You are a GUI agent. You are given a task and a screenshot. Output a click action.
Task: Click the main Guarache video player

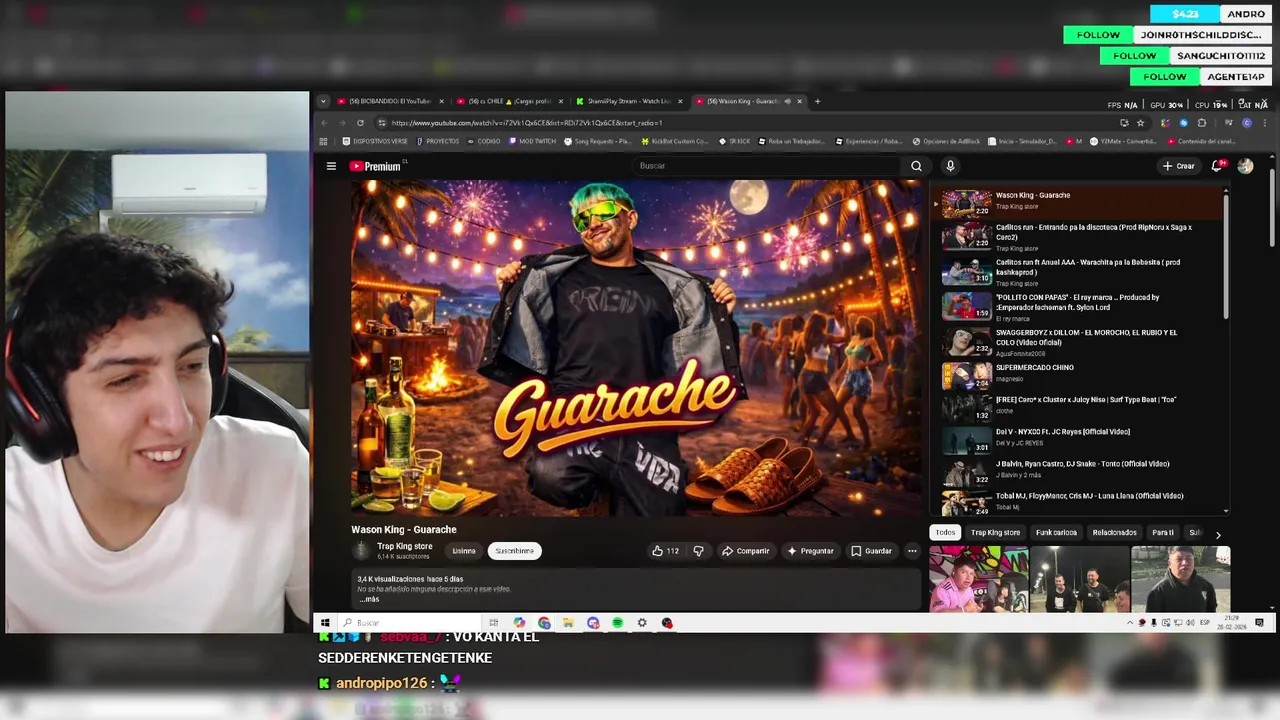pos(636,348)
